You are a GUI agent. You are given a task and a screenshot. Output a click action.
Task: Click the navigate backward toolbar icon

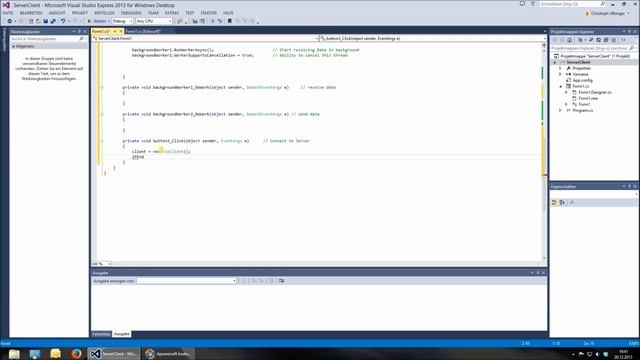9,21
